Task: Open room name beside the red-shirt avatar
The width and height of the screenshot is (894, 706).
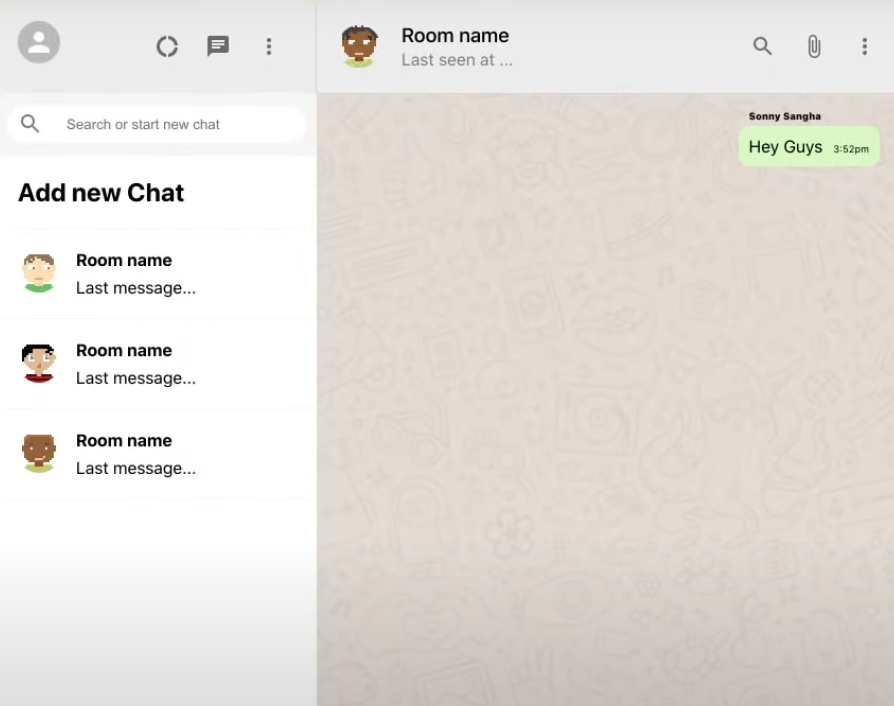Action: tap(124, 350)
